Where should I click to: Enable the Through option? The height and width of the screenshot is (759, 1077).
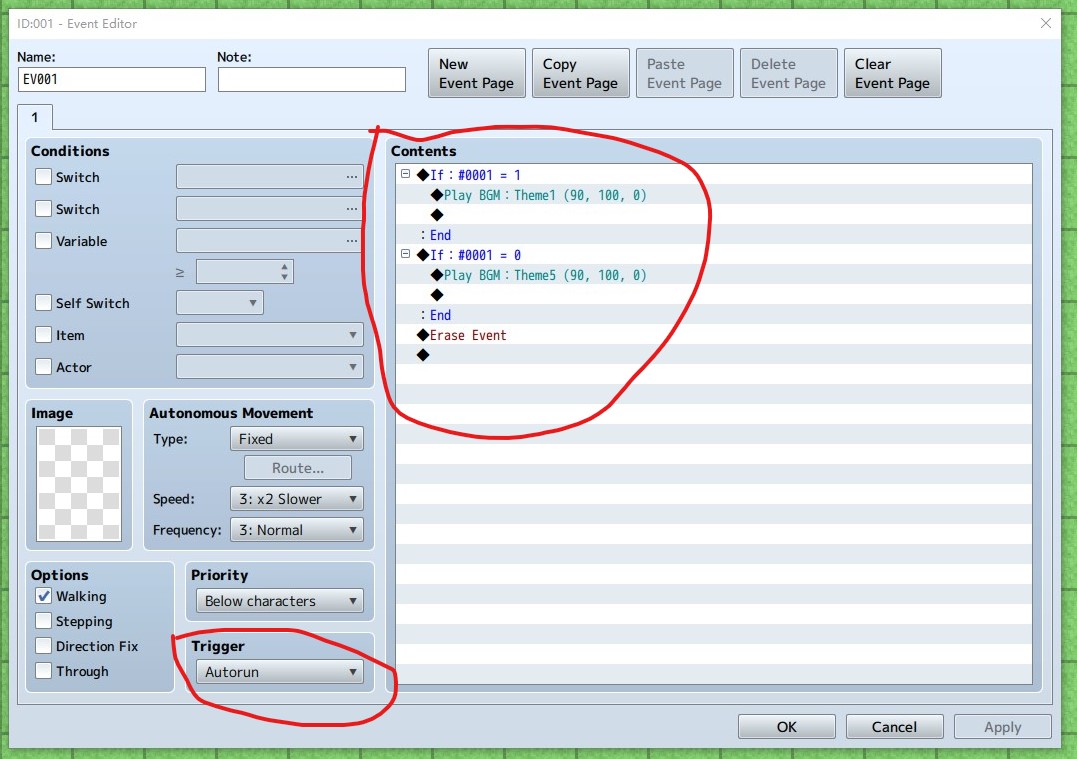[x=43, y=671]
